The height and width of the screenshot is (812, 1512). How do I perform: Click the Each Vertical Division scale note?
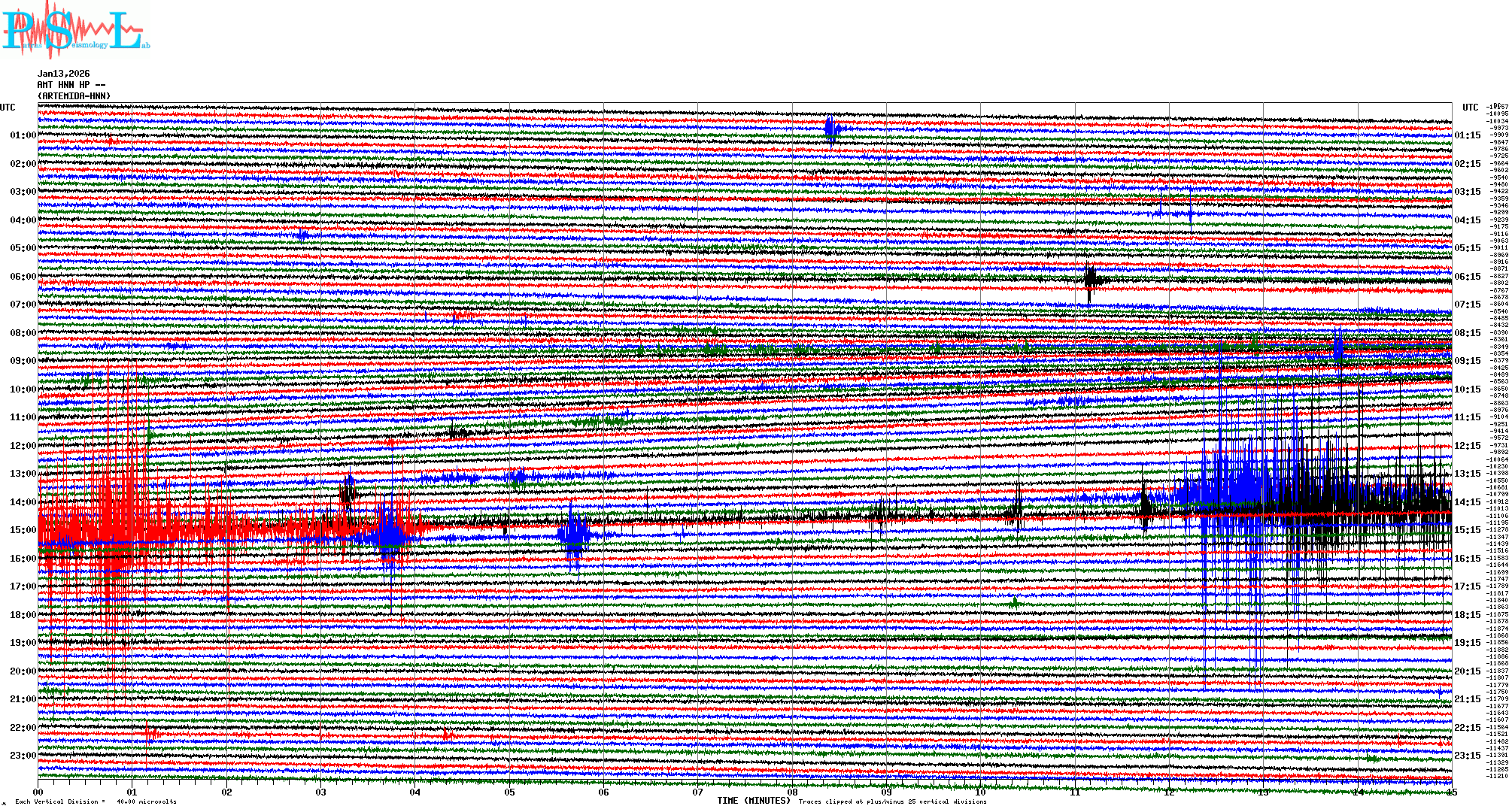96,801
